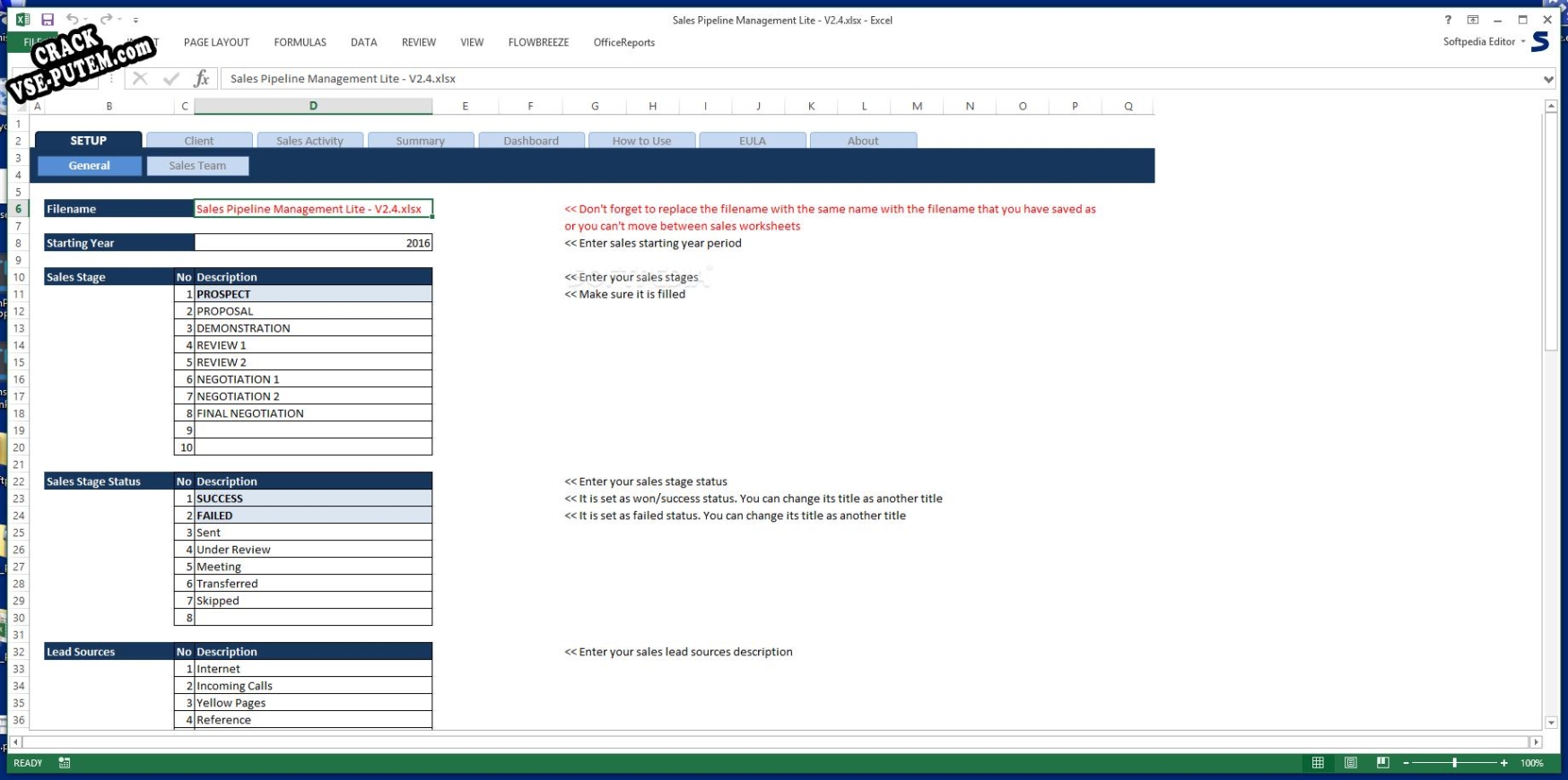
Task: Click the formula bar text field
Action: tap(882, 79)
